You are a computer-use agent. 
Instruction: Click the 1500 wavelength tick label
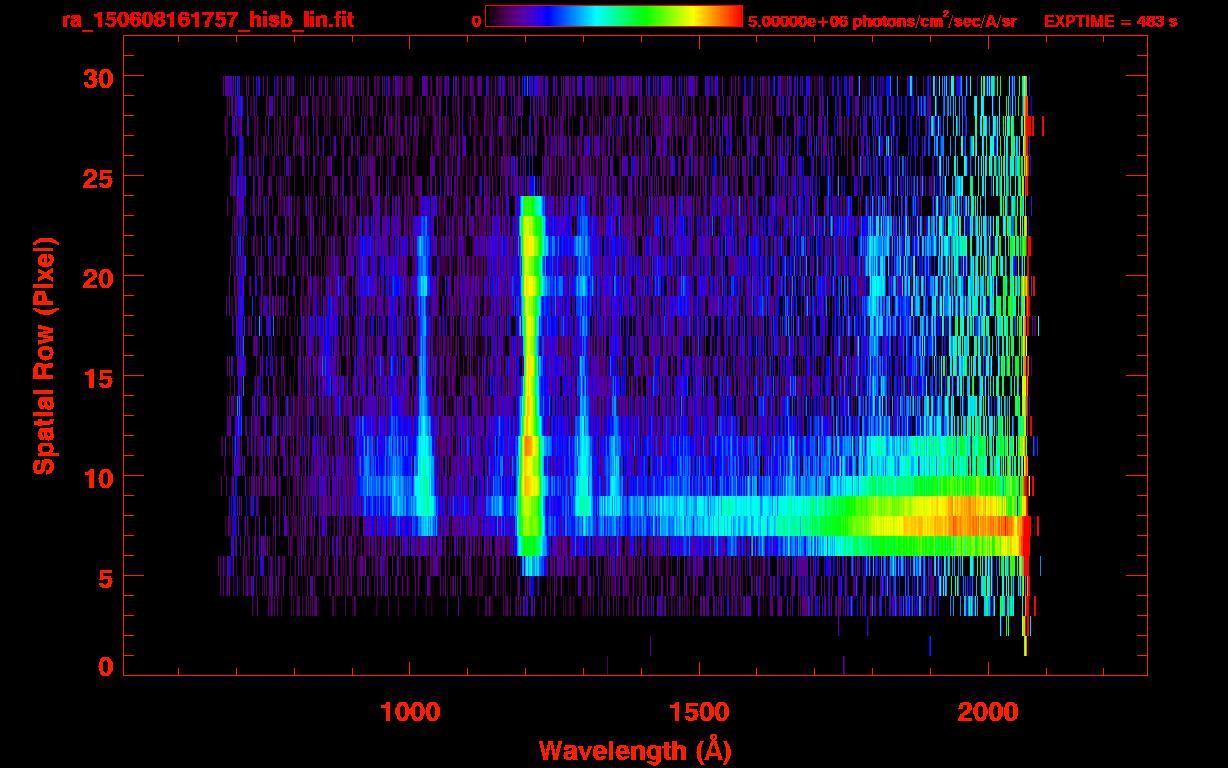[x=698, y=711]
